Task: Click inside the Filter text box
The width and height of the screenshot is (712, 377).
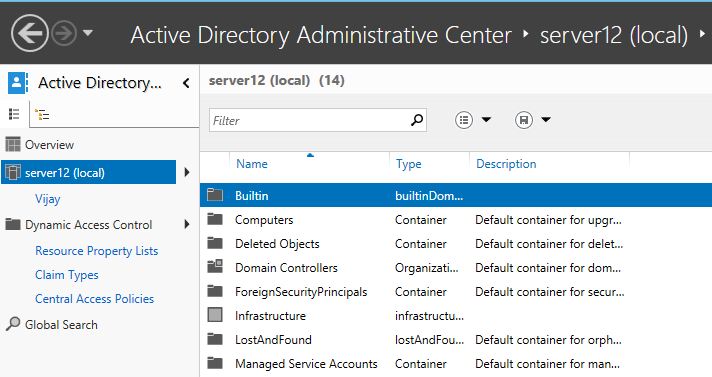Action: pos(309,120)
